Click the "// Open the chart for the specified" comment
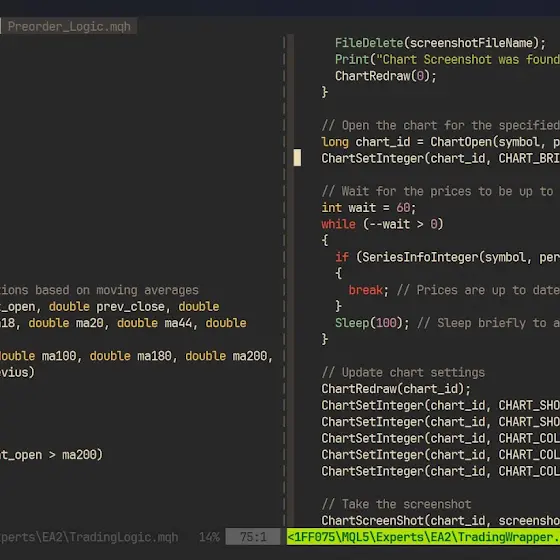This screenshot has width=560, height=560. click(x=440, y=125)
